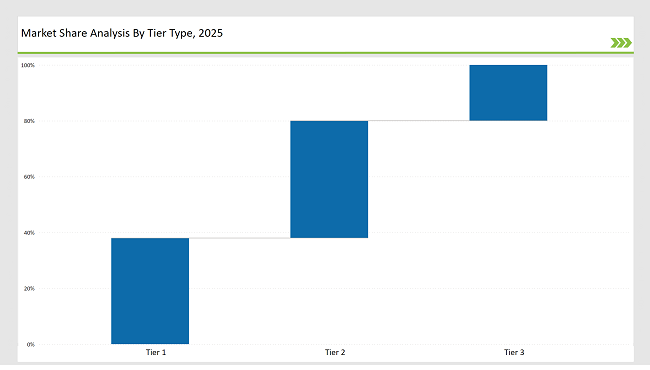The height and width of the screenshot is (370, 650).
Task: Select the Tier 2 blue bar
Action: coord(329,179)
